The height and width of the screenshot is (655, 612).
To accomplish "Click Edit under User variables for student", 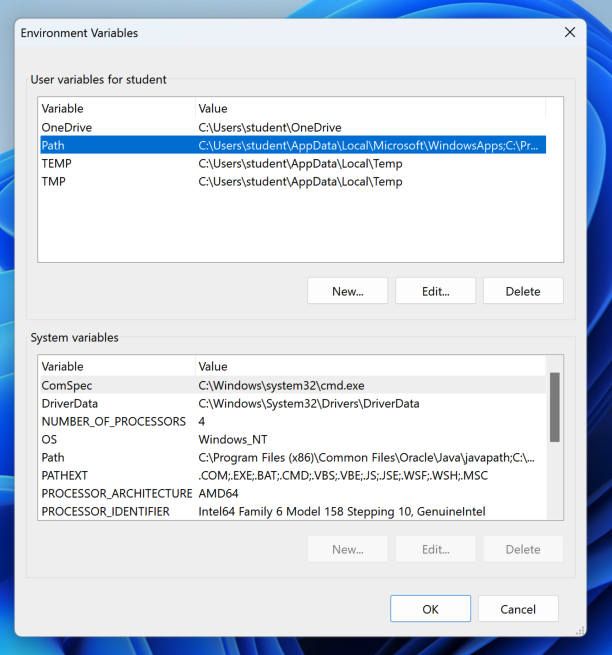I will point(435,291).
